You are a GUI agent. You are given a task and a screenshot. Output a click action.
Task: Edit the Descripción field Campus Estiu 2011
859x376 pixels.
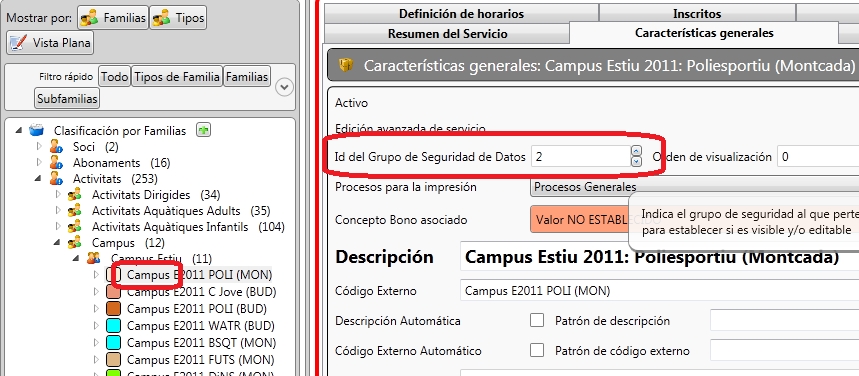pyautogui.click(x=660, y=257)
